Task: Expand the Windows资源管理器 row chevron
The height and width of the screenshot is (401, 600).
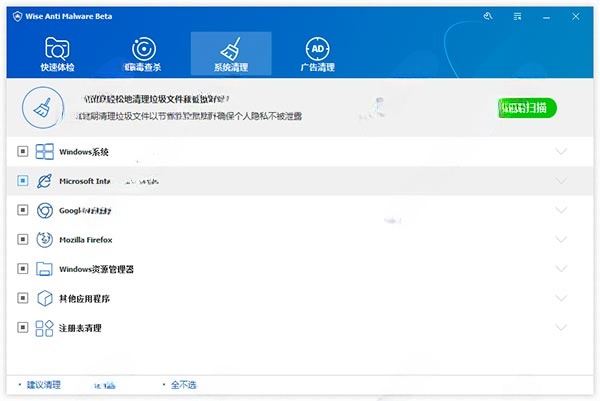Action: click(561, 269)
